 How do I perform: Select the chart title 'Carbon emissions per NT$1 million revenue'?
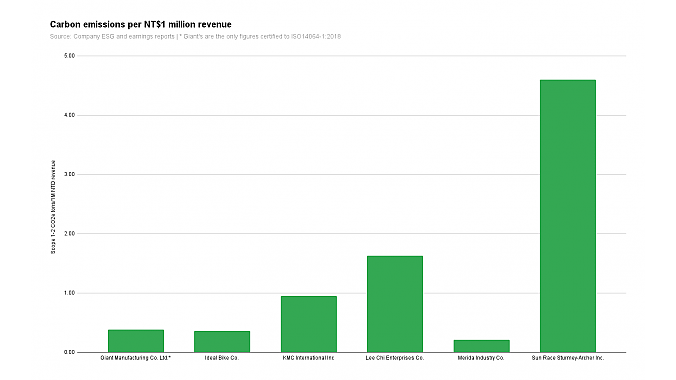click(141, 25)
